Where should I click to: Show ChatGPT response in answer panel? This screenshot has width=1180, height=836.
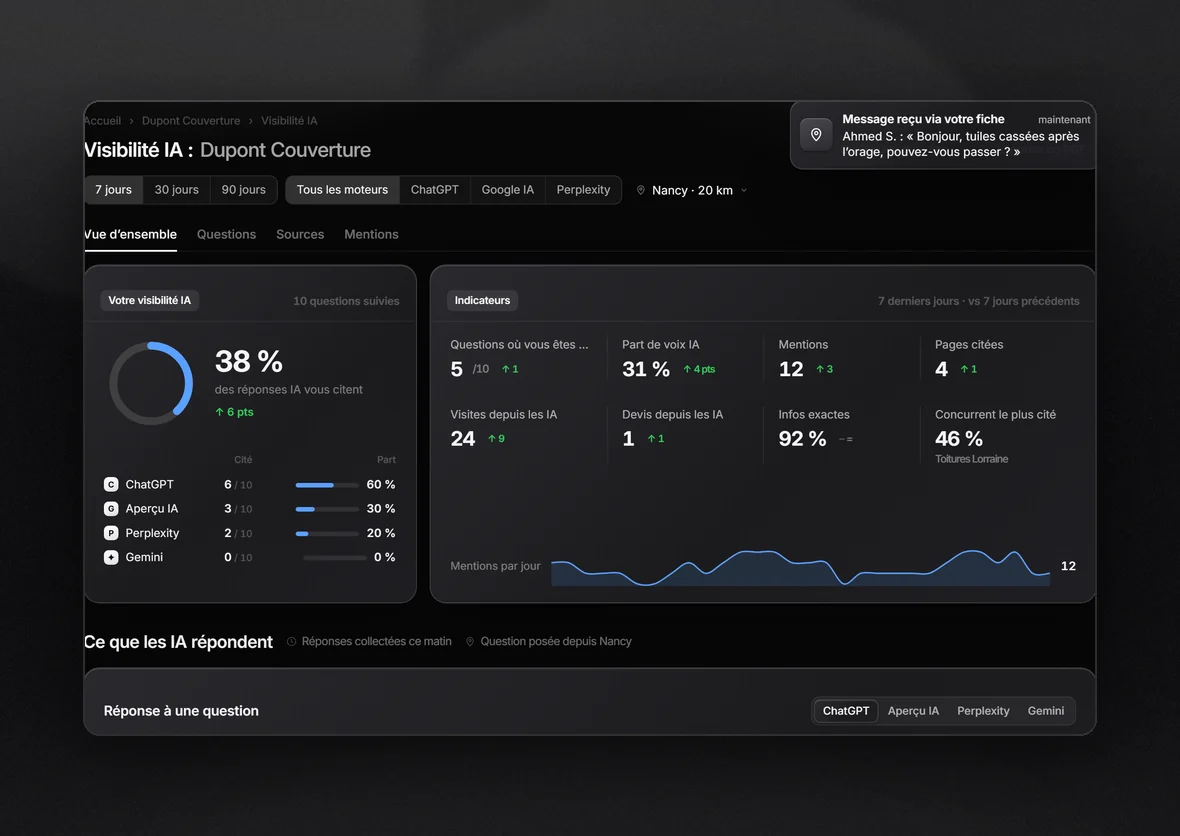tap(846, 711)
